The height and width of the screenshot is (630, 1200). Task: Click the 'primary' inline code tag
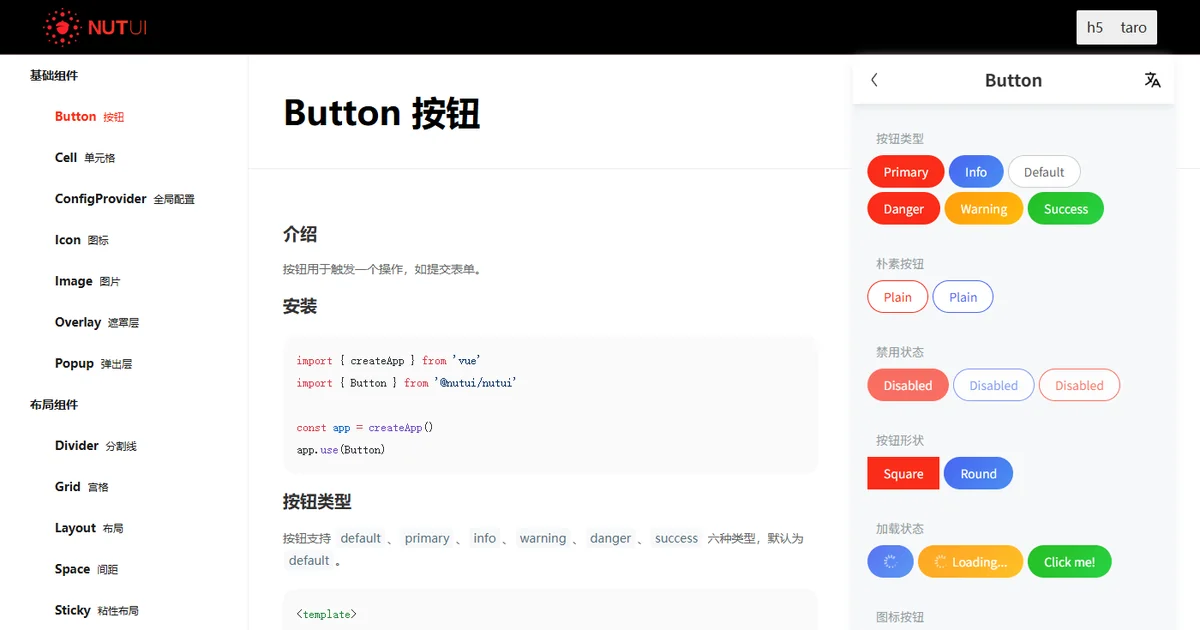(427, 538)
